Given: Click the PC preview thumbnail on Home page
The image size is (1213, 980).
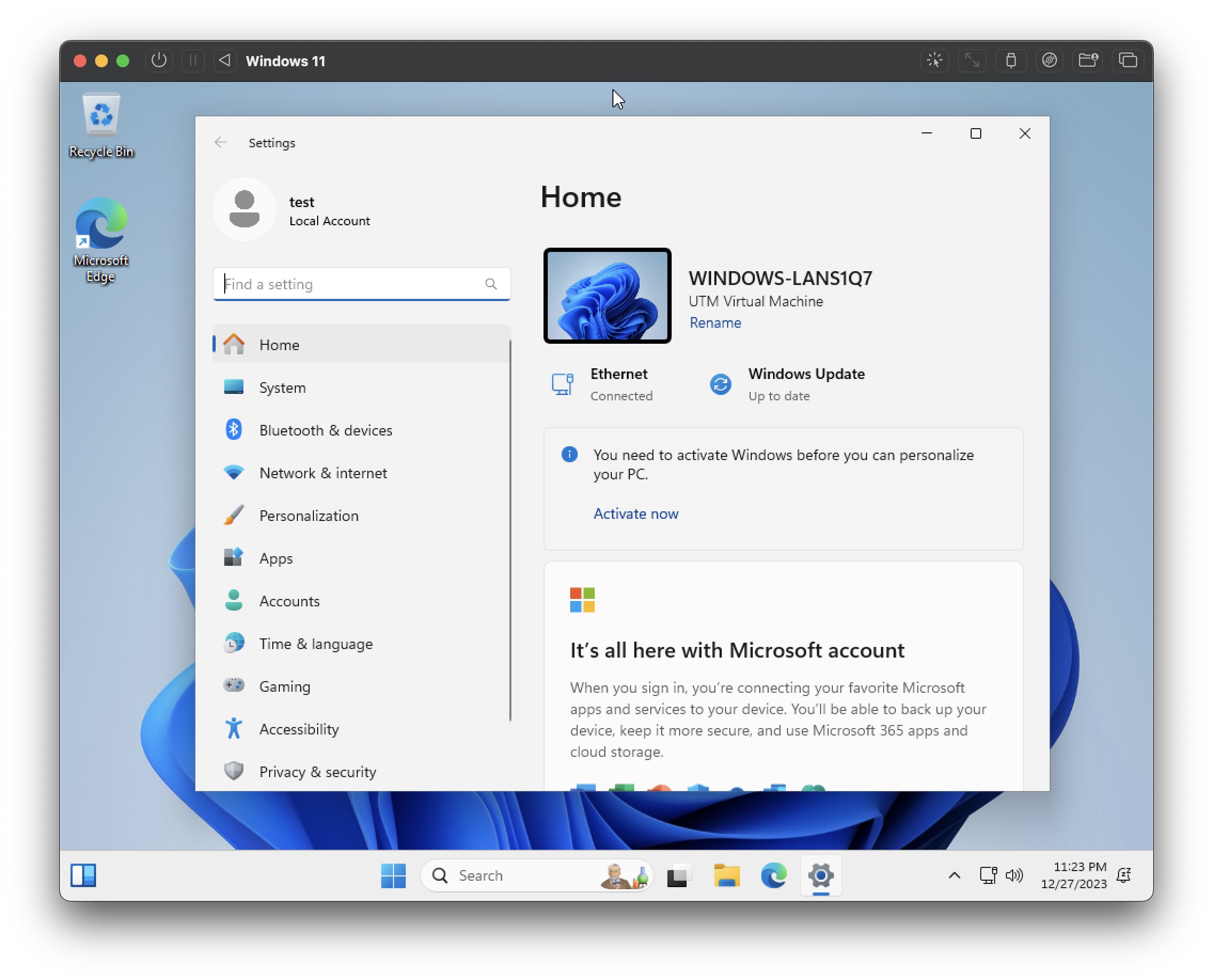Looking at the screenshot, I should coord(606,296).
